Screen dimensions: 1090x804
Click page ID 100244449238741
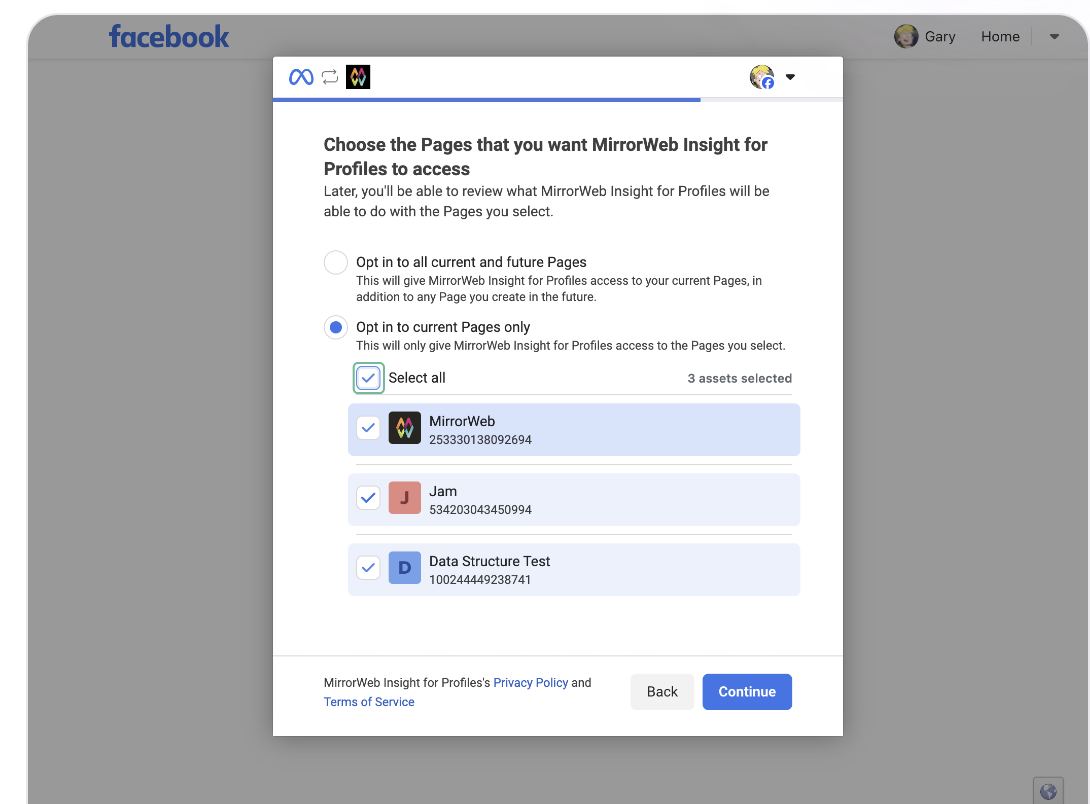point(480,580)
